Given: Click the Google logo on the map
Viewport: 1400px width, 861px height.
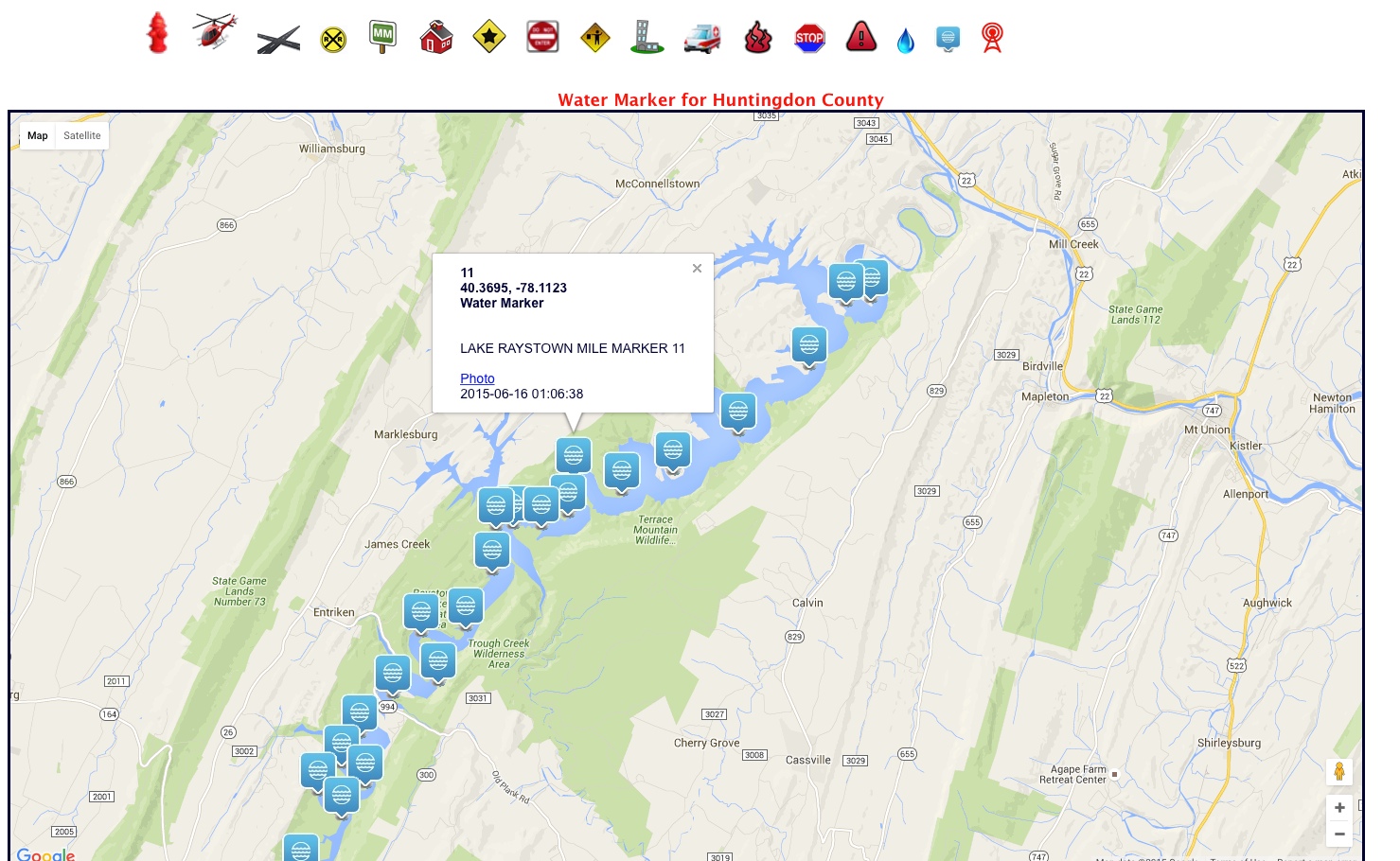Looking at the screenshot, I should point(45,854).
